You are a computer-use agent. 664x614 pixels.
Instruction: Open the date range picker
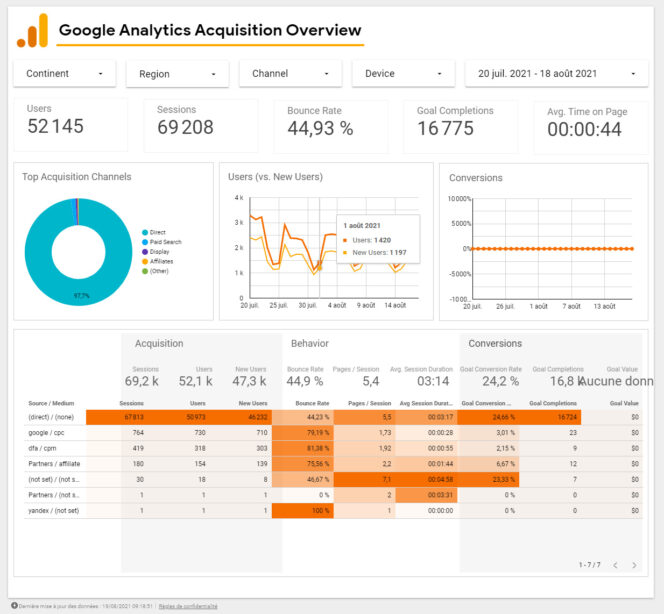(x=556, y=74)
